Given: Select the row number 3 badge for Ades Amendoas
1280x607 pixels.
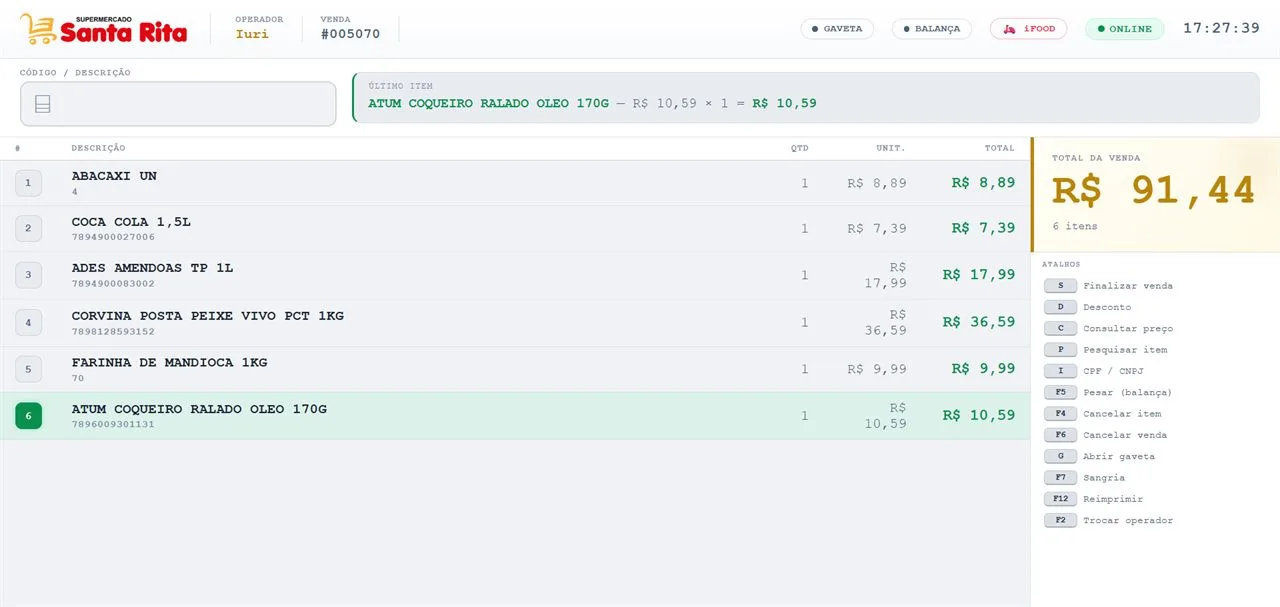Looking at the screenshot, I should [x=28, y=275].
